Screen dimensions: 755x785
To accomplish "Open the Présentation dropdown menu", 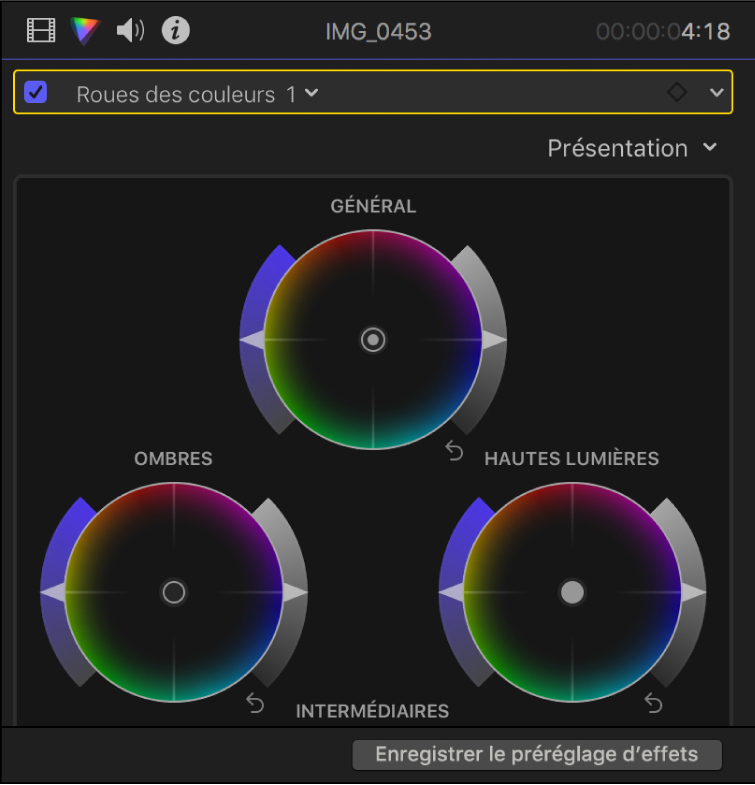I will point(632,148).
